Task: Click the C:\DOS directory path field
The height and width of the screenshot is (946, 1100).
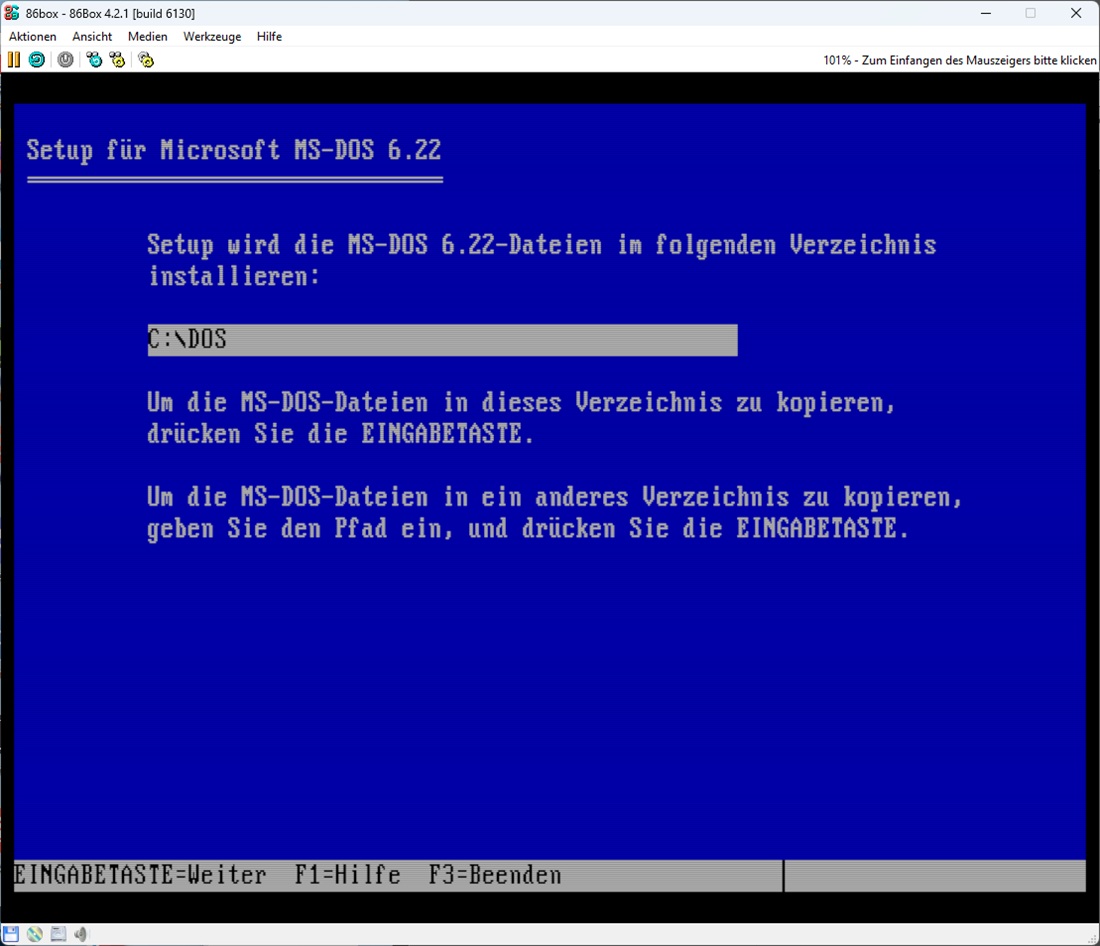Action: [442, 340]
